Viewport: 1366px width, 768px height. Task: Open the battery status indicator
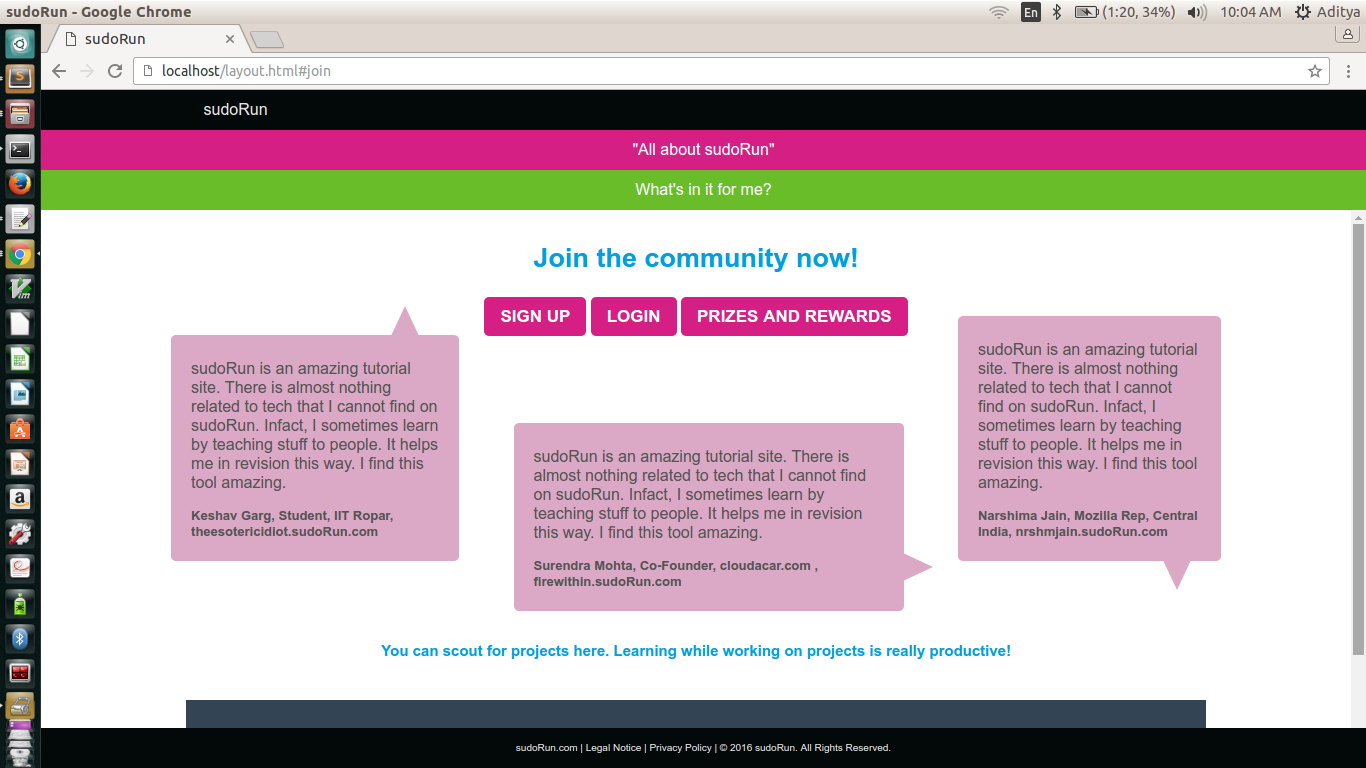1124,12
